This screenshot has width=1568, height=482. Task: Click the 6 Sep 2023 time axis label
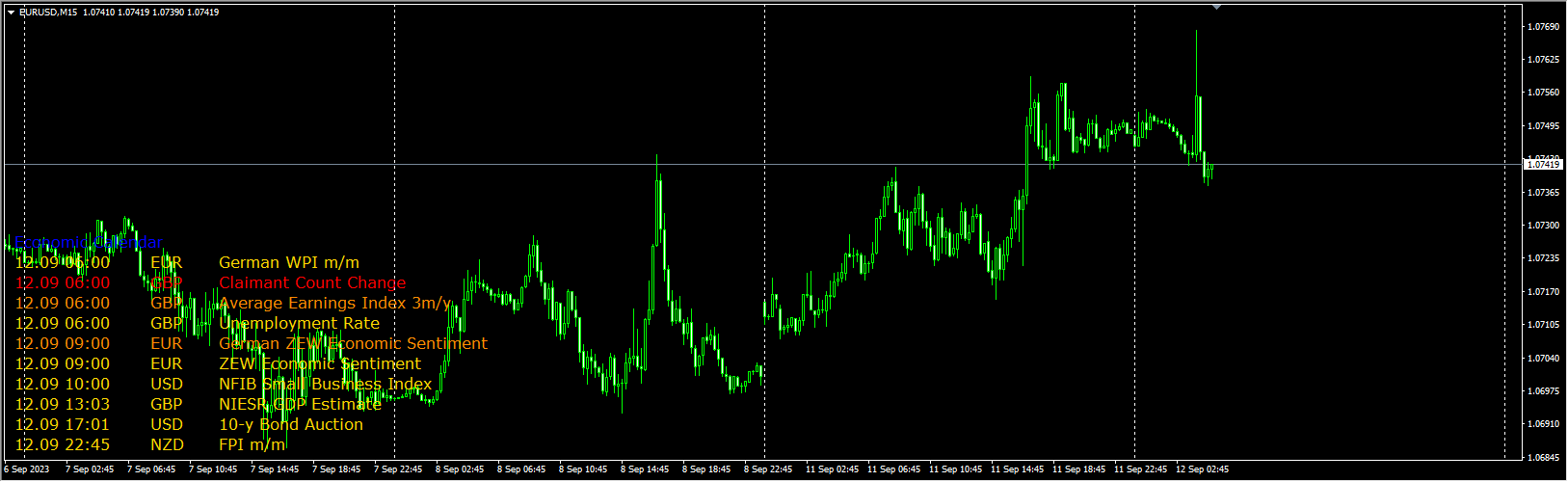click(26, 469)
